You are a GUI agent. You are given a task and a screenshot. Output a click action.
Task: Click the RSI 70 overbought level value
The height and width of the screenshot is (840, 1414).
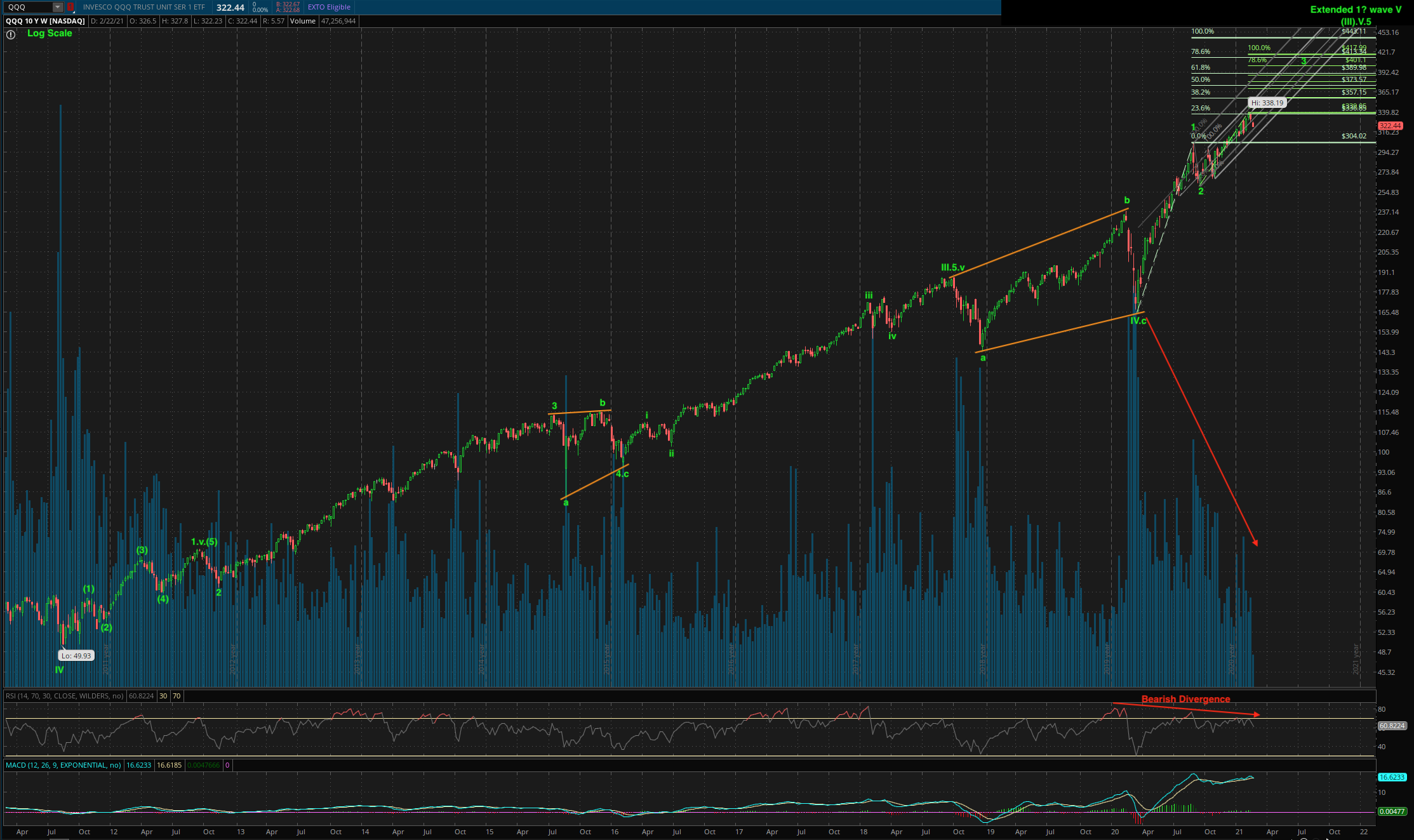(x=177, y=696)
